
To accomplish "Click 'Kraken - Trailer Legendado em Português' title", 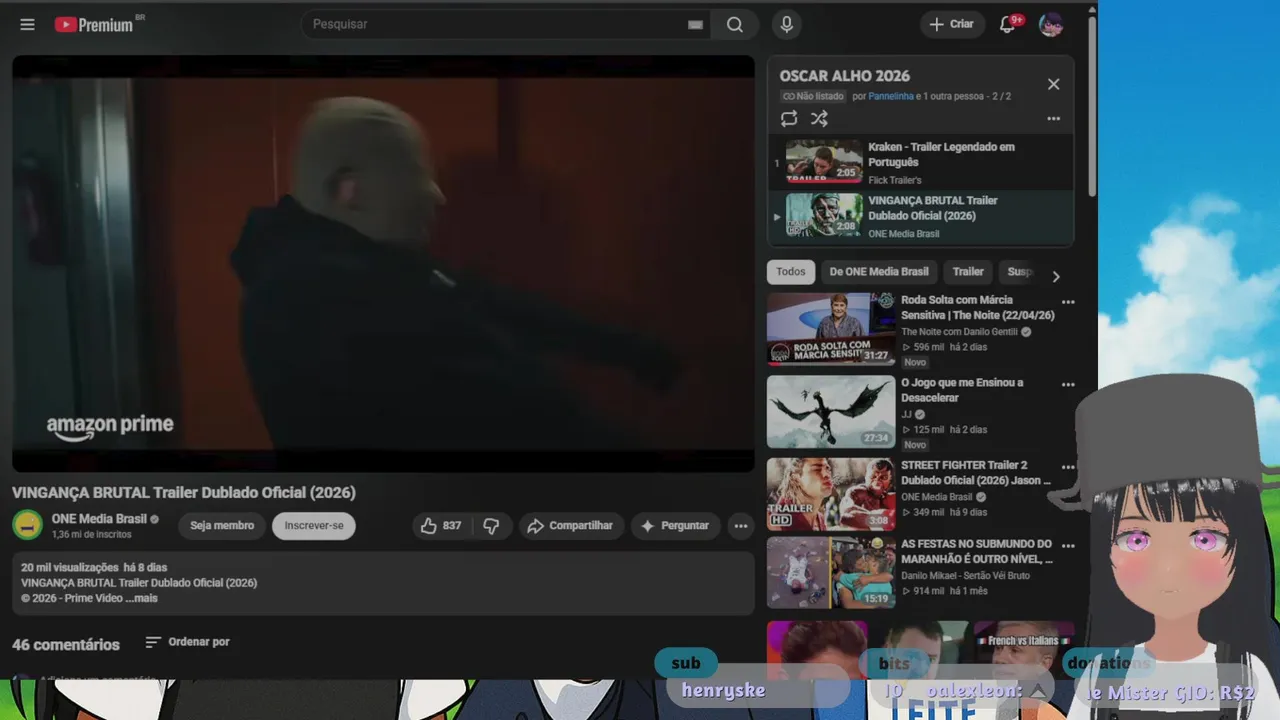I will click(941, 155).
